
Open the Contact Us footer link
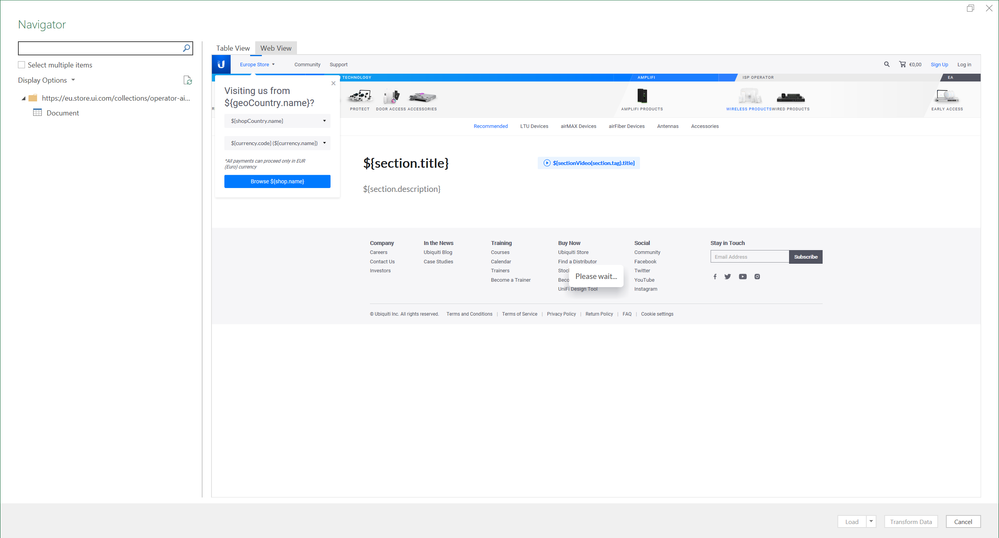[382, 261]
